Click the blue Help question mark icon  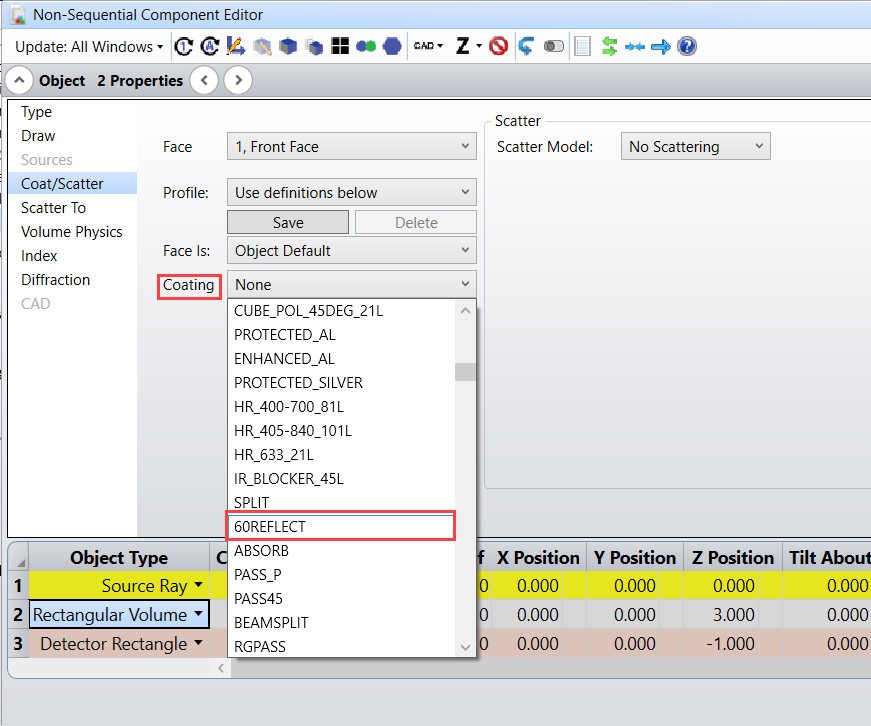pyautogui.click(x=687, y=47)
